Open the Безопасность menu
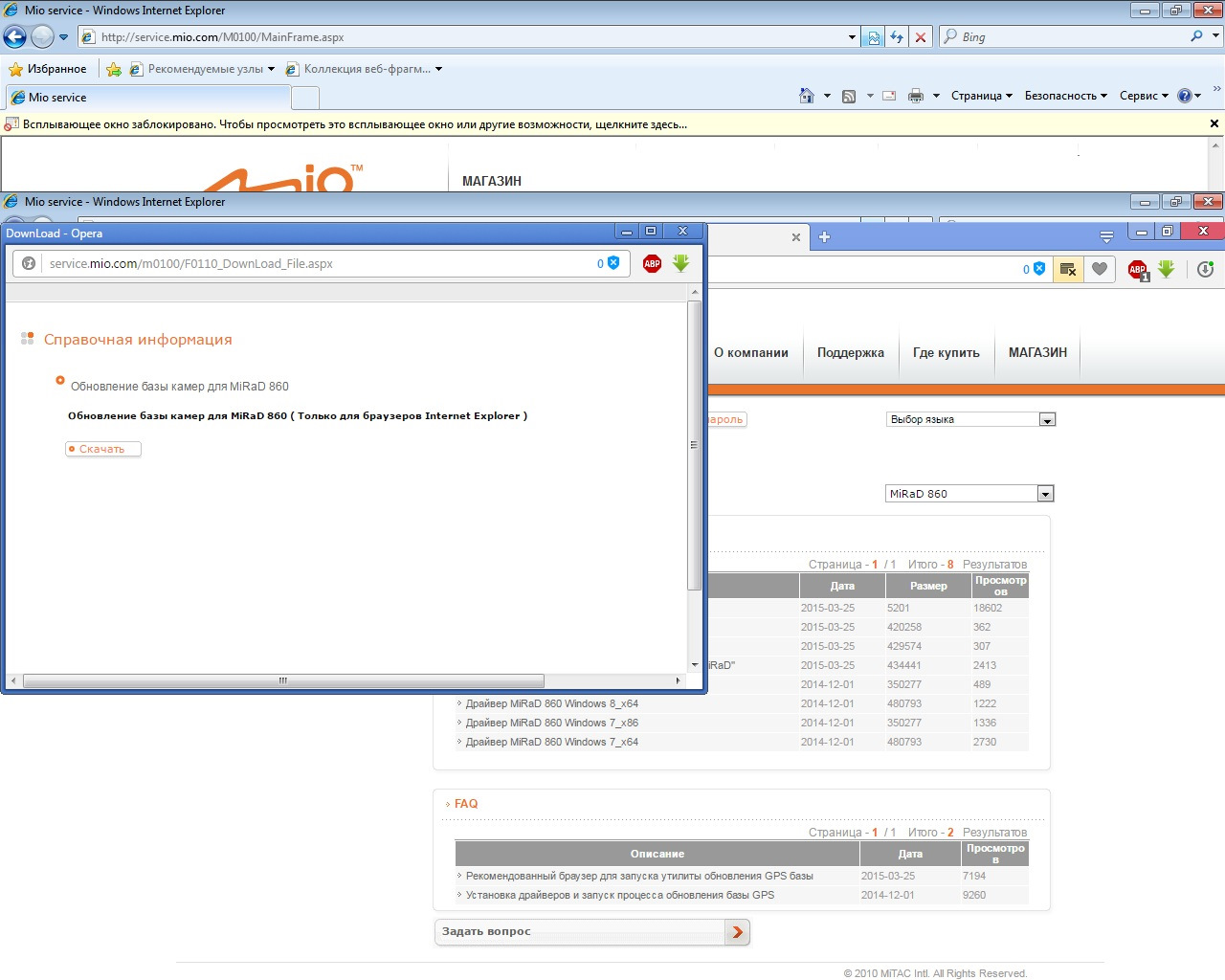 1065,96
